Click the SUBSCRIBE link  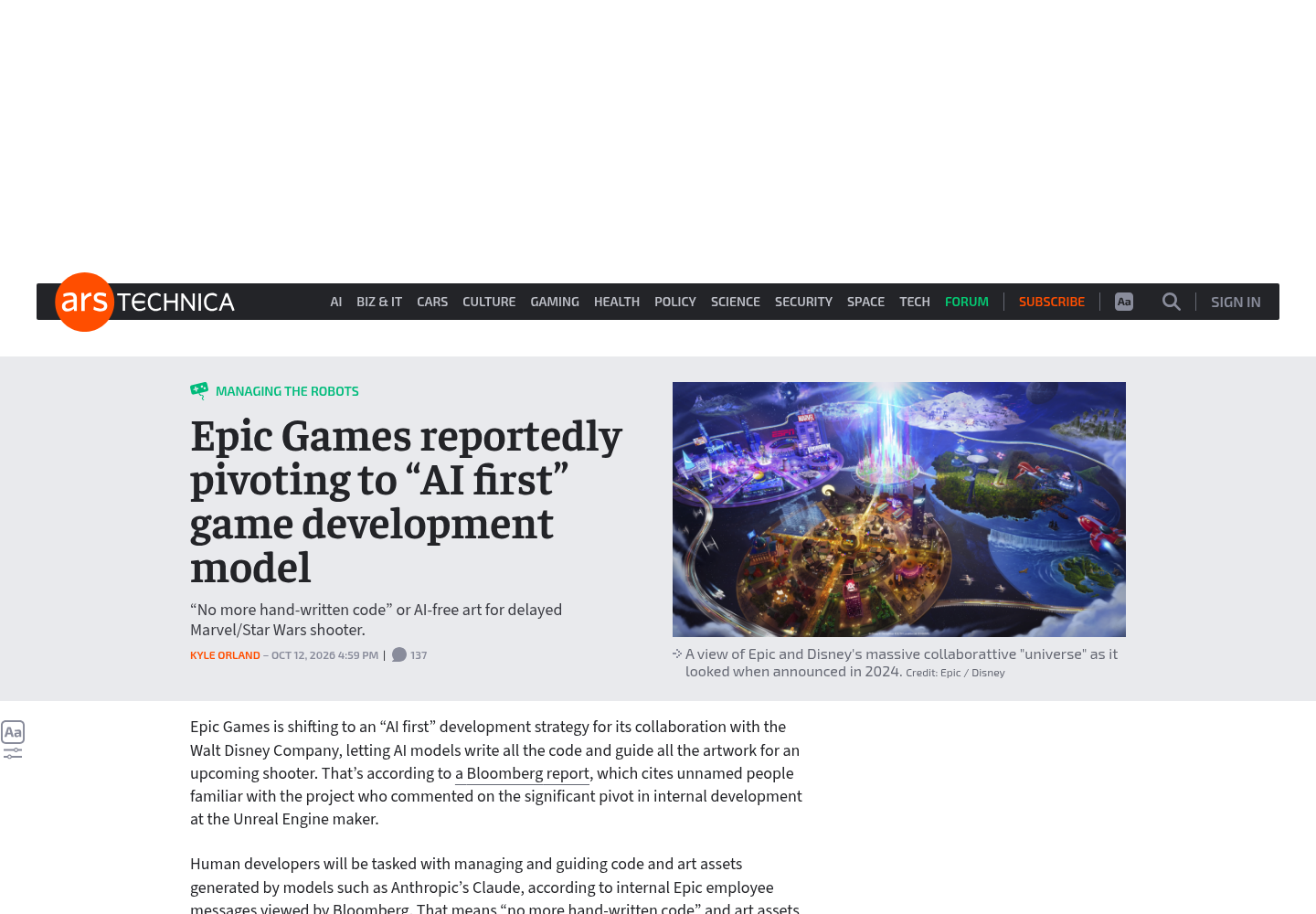1052,302
